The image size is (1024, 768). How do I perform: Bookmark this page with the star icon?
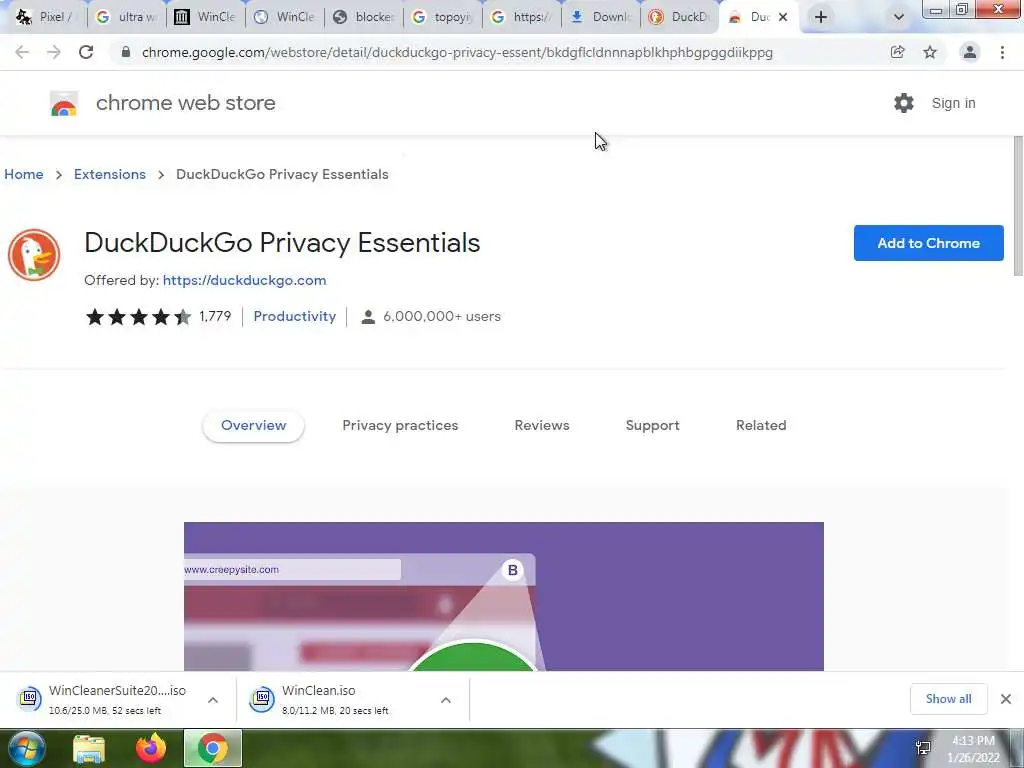point(930,52)
